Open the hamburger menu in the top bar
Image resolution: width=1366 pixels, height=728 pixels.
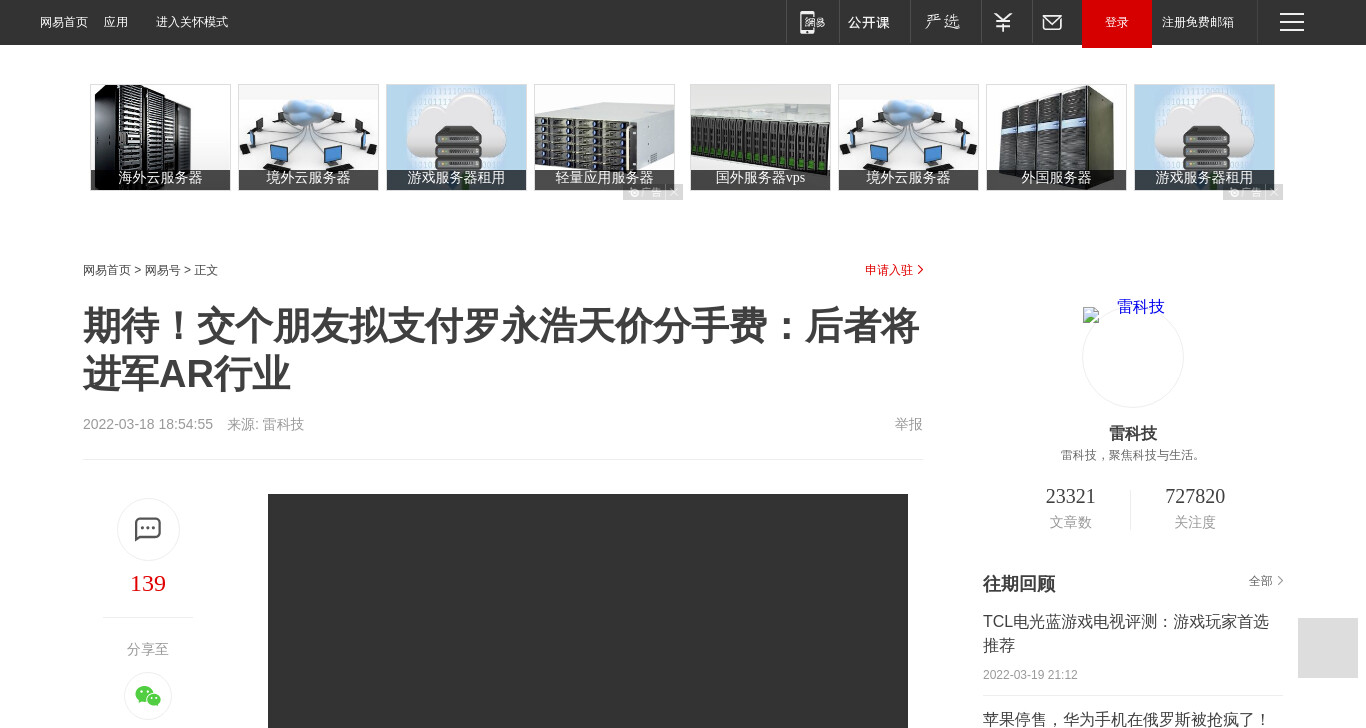tap(1292, 22)
